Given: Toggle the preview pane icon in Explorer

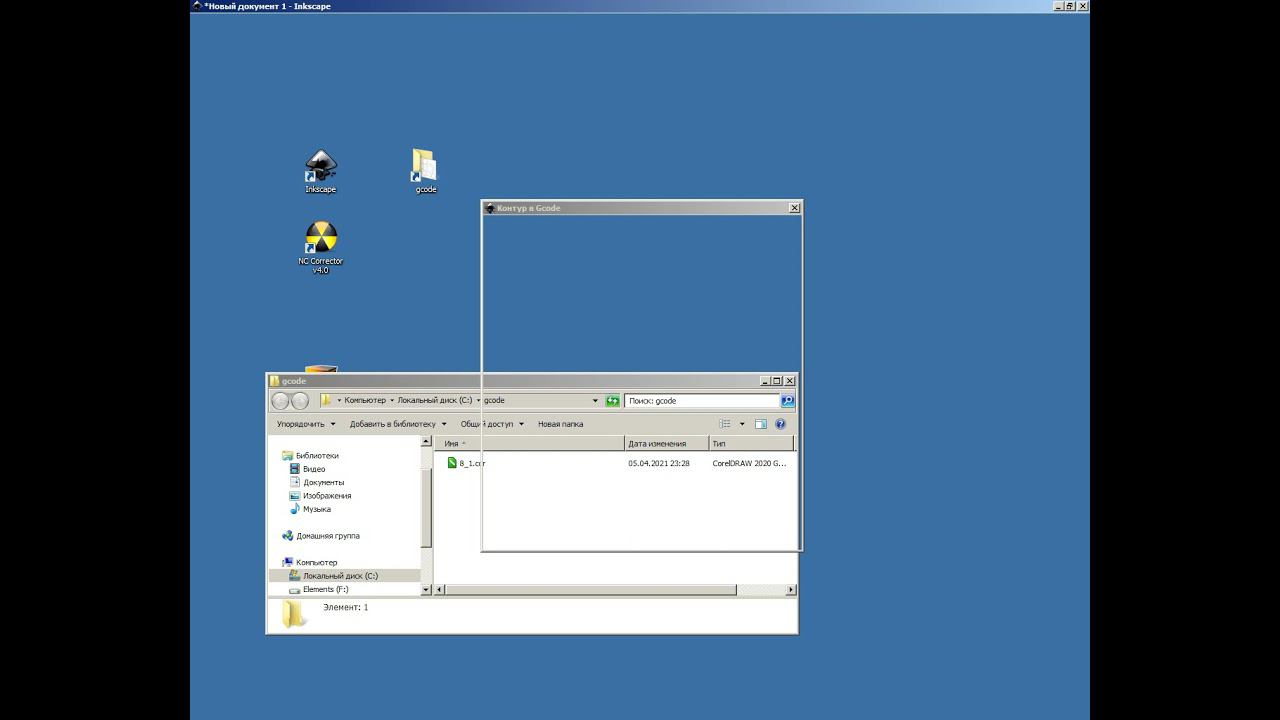Looking at the screenshot, I should point(760,424).
